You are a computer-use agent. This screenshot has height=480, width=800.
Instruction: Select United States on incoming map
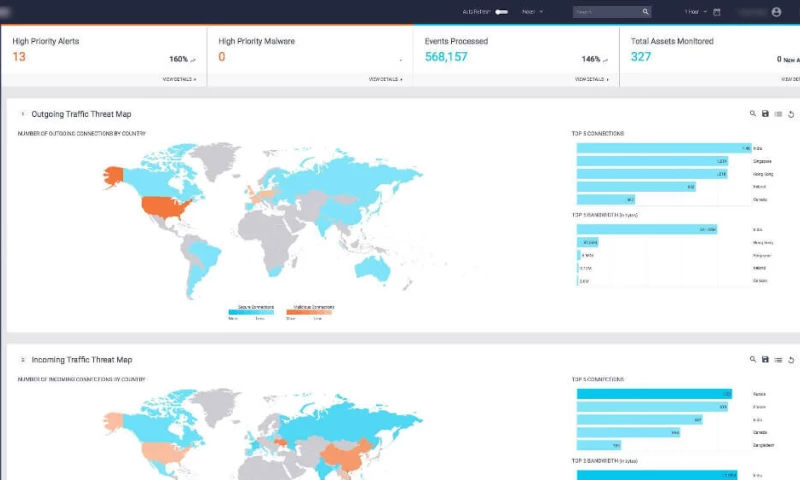pos(163,452)
